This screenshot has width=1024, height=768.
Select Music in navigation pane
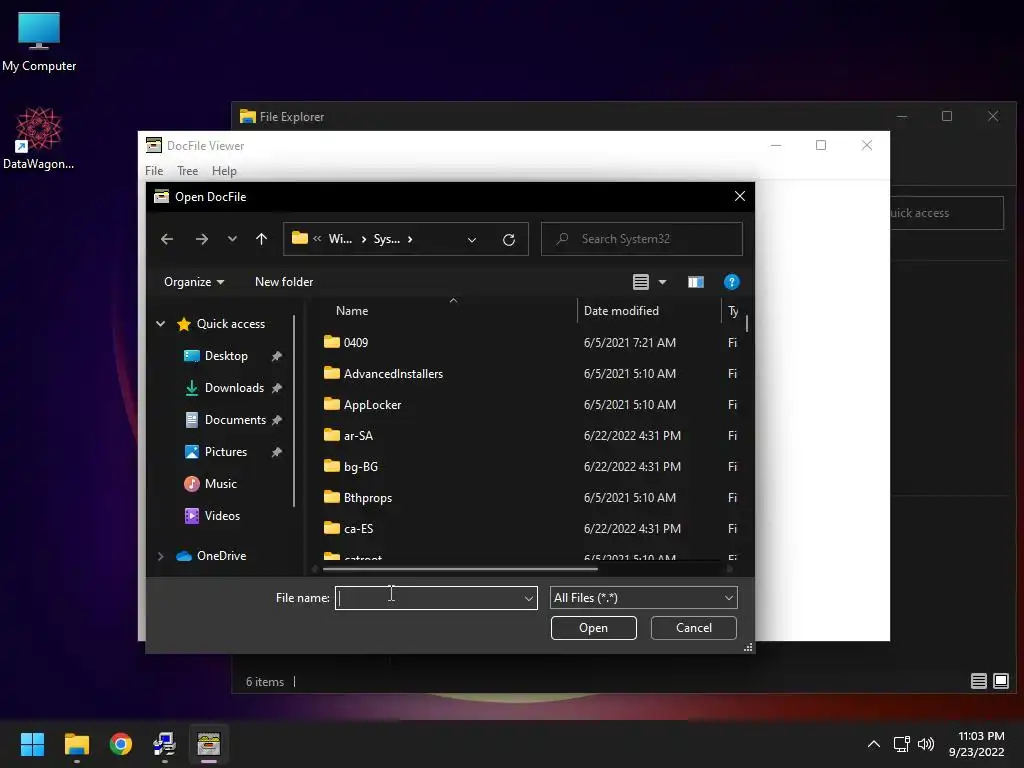point(221,484)
